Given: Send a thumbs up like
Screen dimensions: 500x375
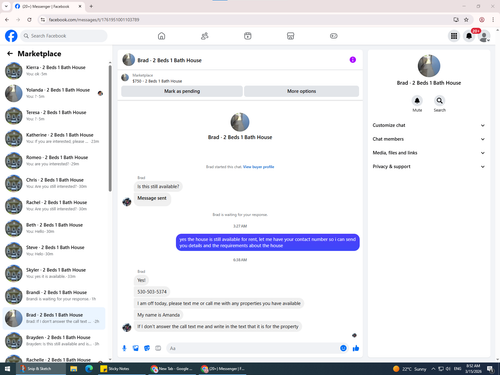Looking at the screenshot, I should click(356, 348).
